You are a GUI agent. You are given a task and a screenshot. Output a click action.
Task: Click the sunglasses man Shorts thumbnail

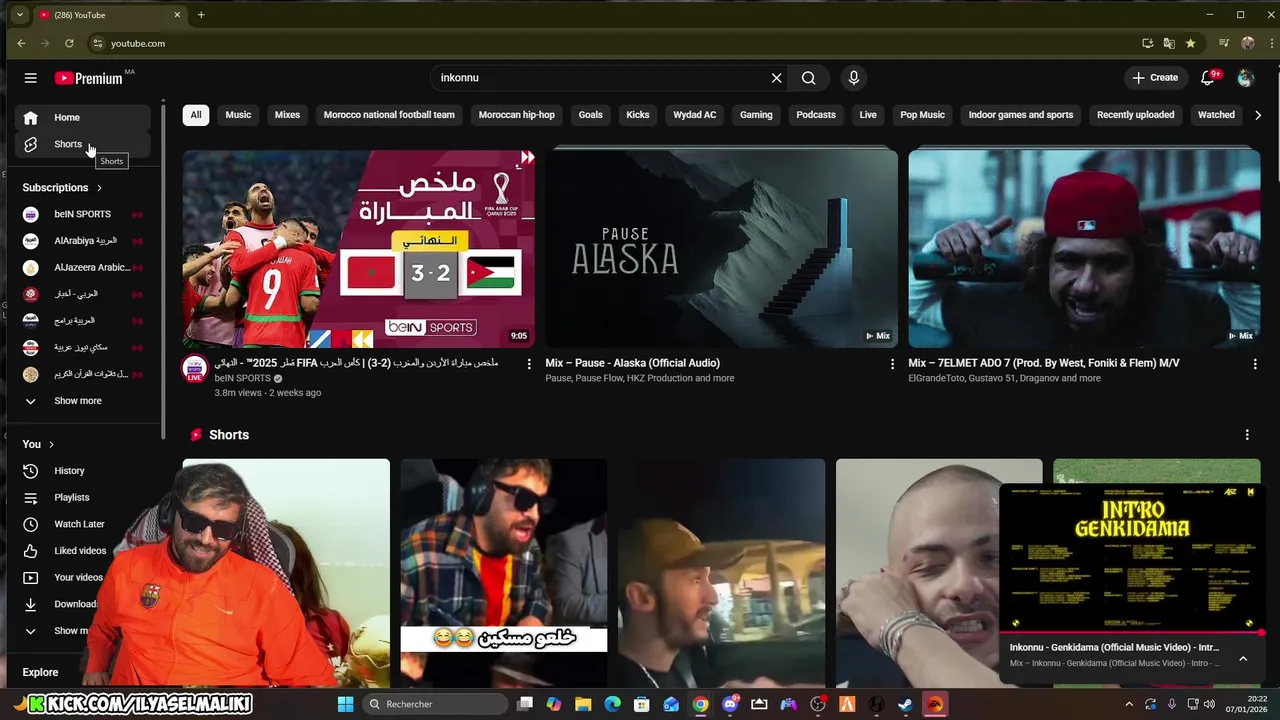pyautogui.click(x=504, y=573)
